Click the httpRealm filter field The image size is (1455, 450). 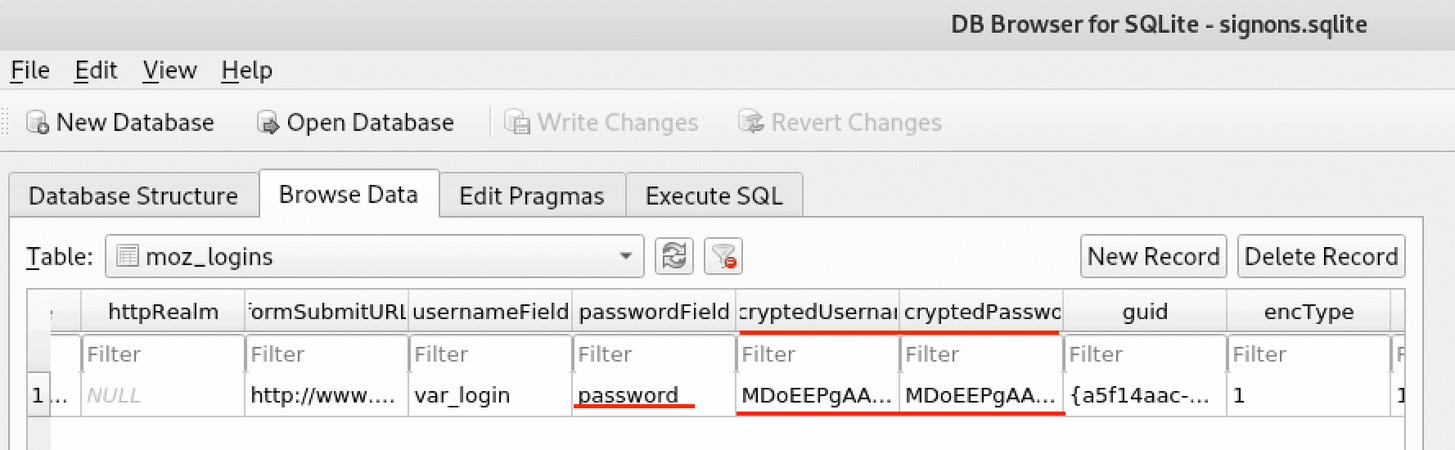pos(162,354)
